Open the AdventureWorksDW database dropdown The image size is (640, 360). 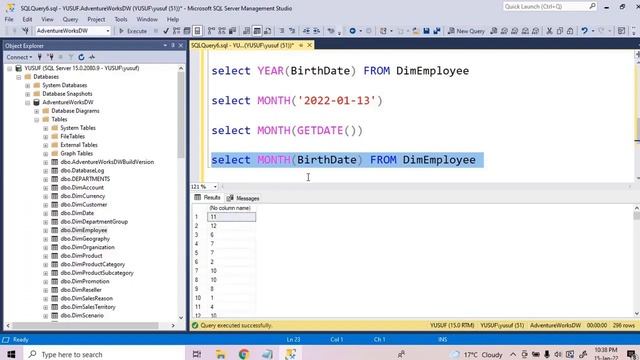point(108,31)
